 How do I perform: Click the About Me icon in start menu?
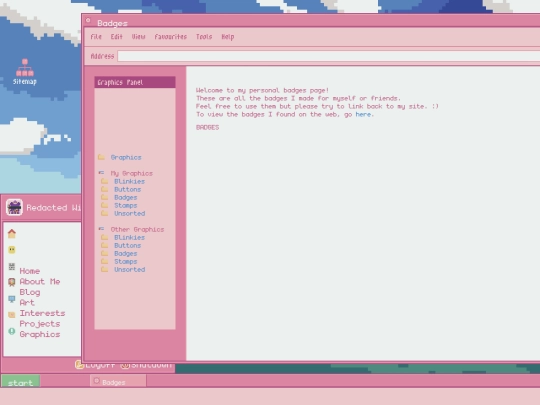click(x=12, y=282)
